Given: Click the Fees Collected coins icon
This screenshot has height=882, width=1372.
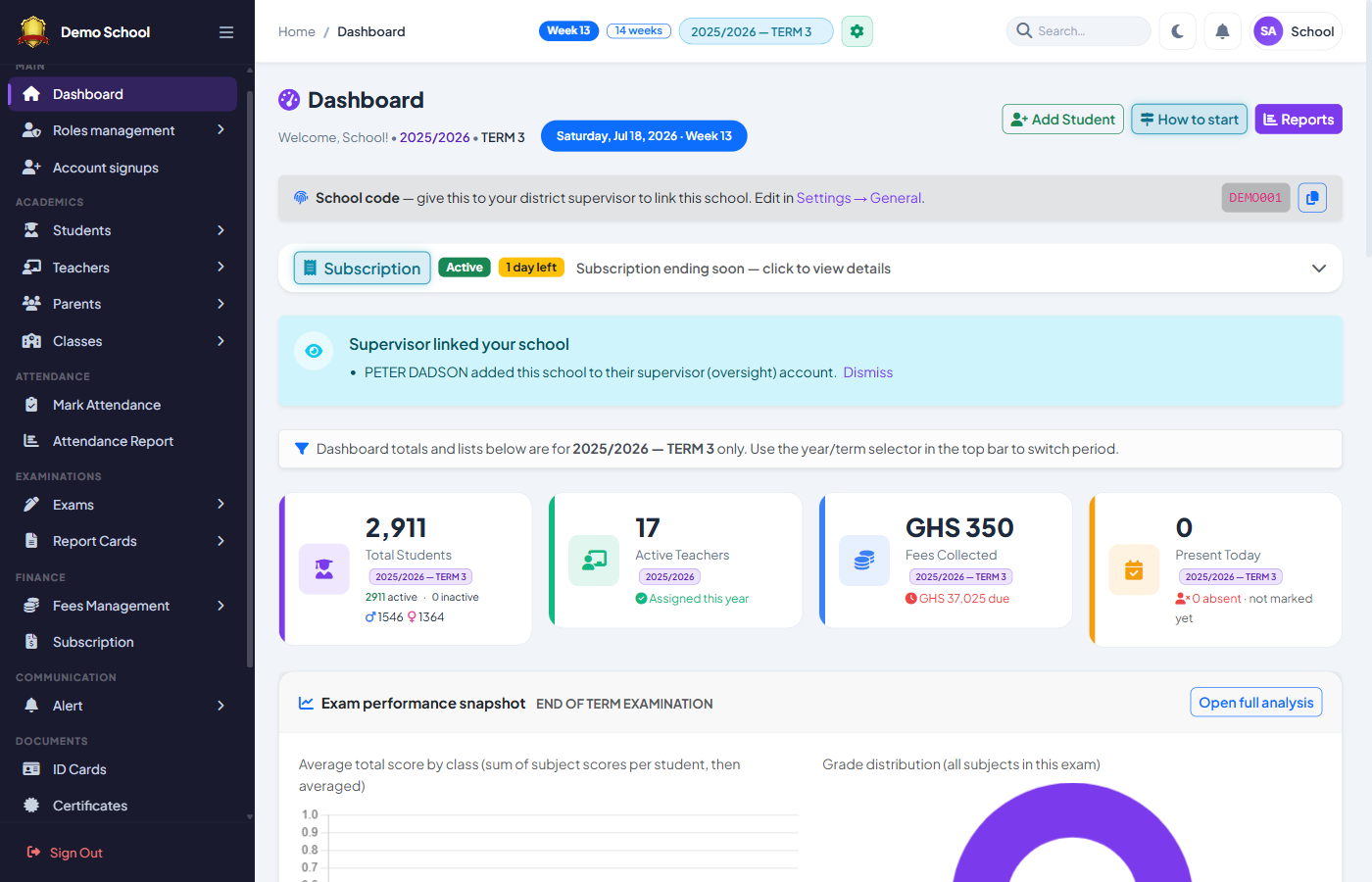Looking at the screenshot, I should pyautogui.click(x=864, y=561).
